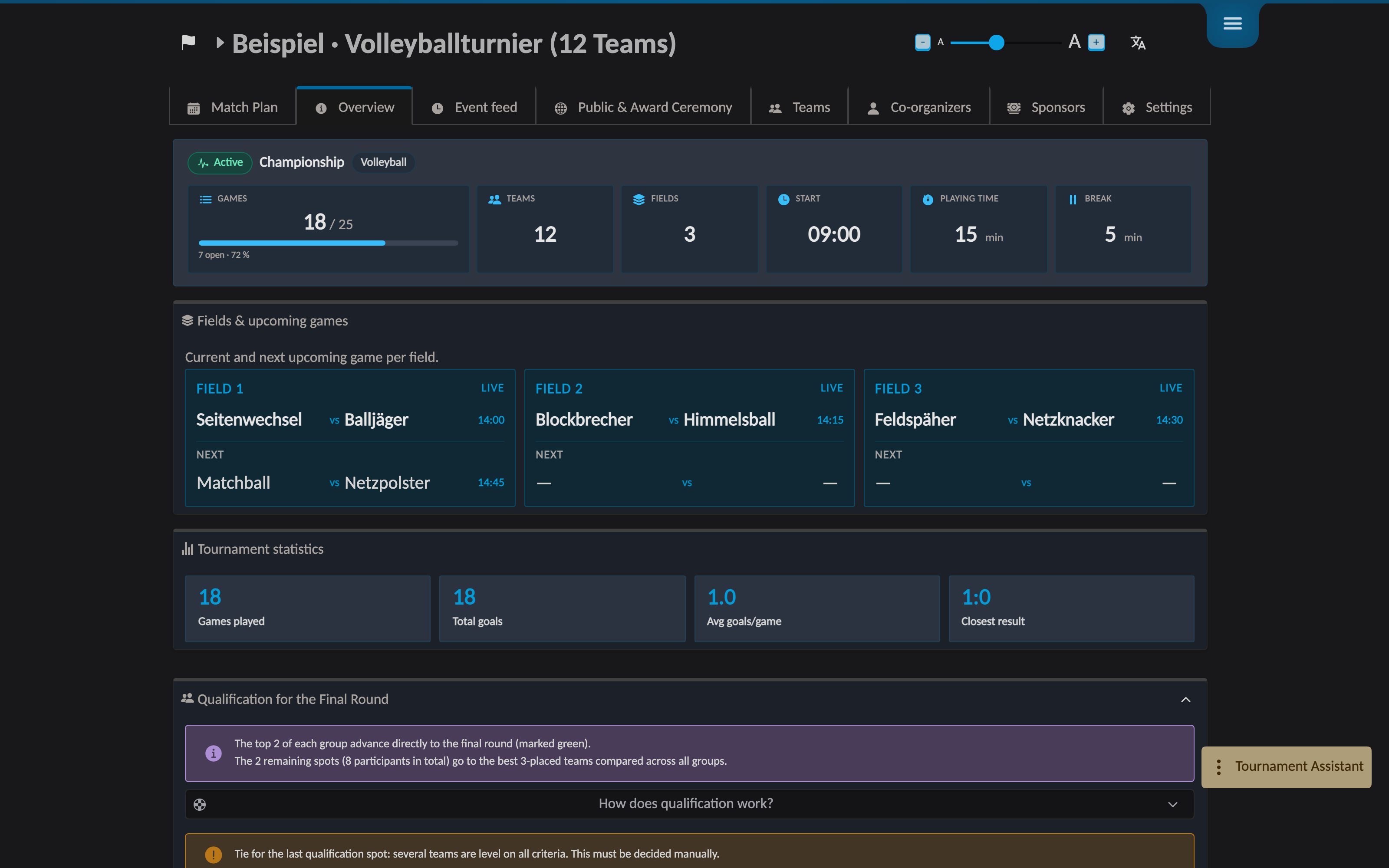Adjust the font size slider handle

pyautogui.click(x=997, y=43)
